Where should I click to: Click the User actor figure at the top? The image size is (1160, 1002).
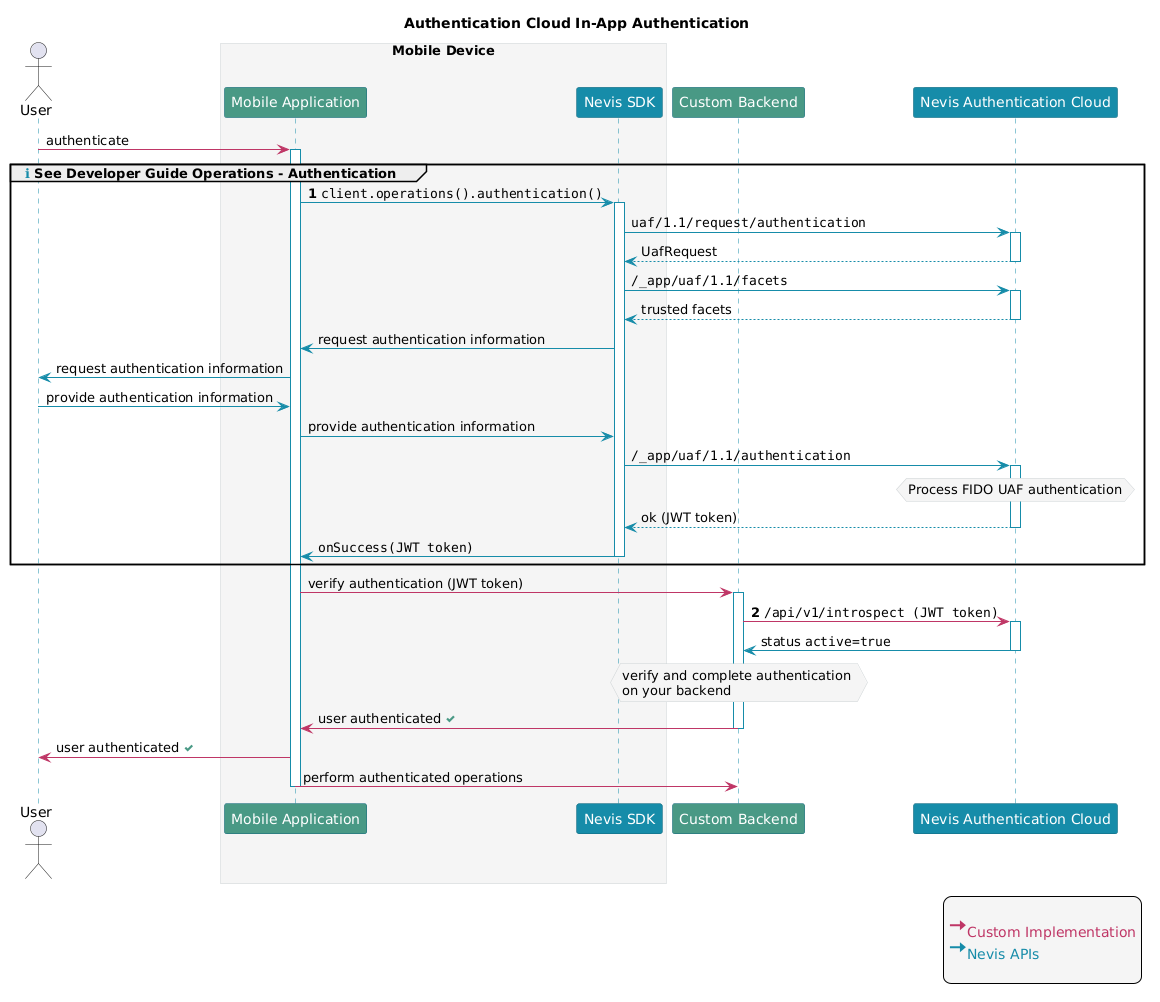click(38, 72)
